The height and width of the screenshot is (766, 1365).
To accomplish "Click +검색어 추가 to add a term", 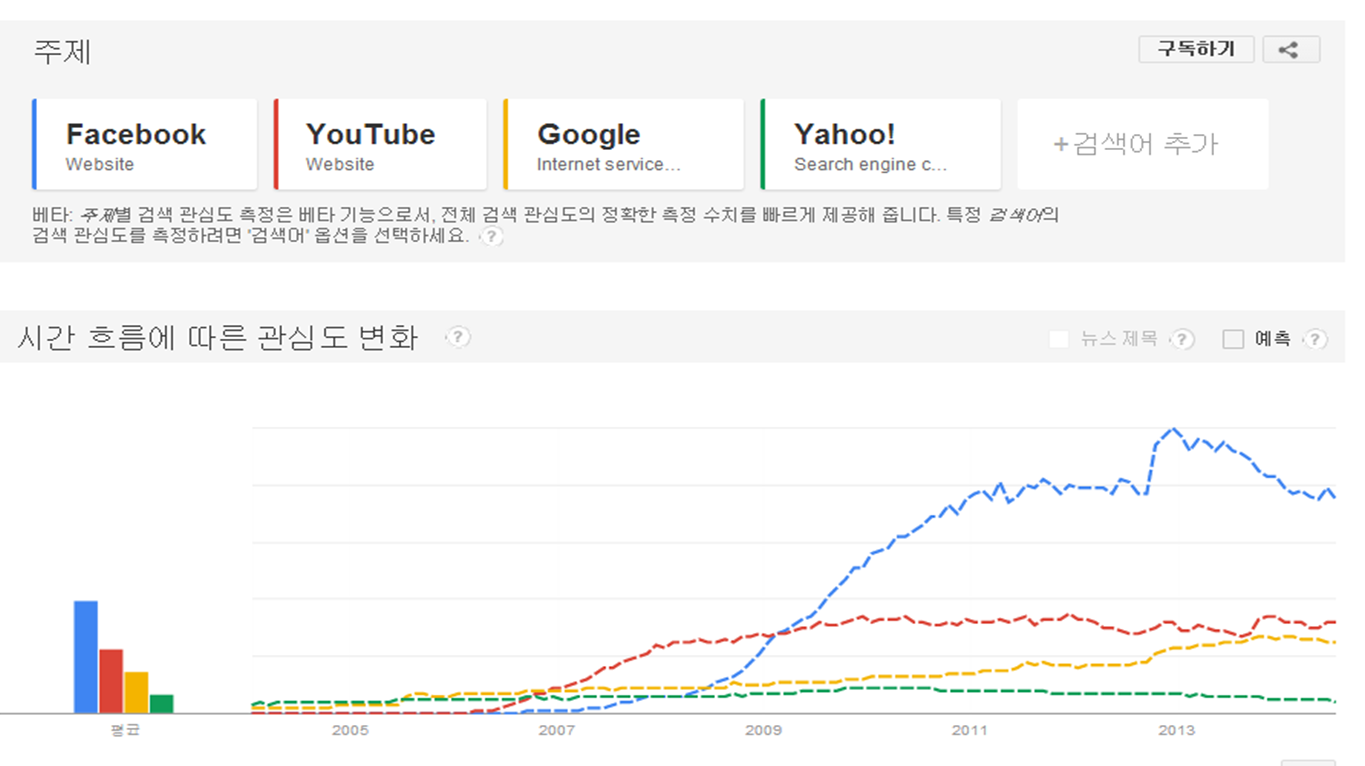I will pos(1142,144).
